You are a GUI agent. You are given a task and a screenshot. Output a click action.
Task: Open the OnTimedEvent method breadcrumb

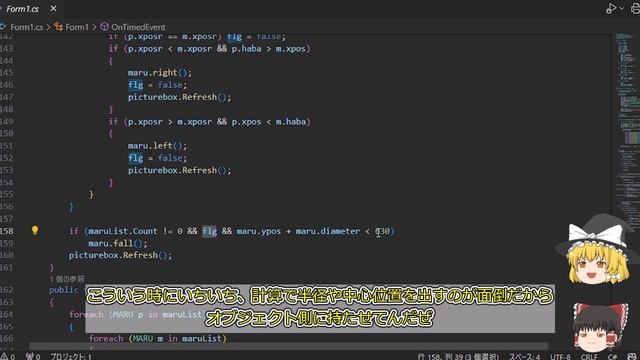click(138, 27)
